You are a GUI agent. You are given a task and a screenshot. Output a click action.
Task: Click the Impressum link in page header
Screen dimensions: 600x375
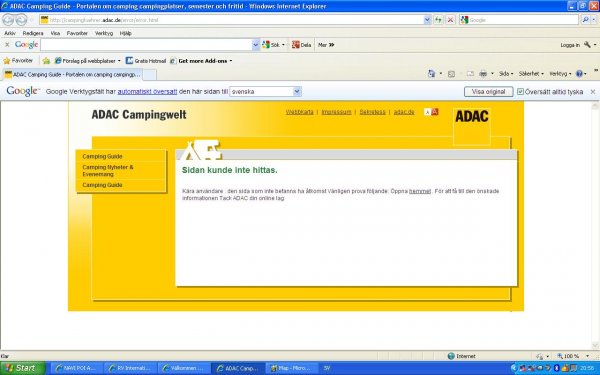(x=336, y=112)
